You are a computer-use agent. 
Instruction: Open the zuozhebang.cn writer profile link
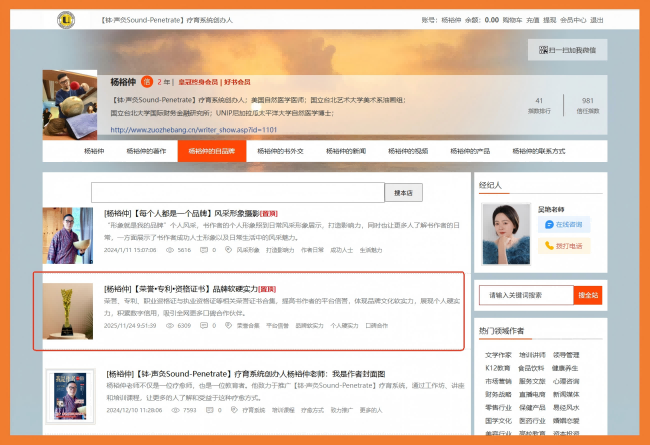click(x=192, y=129)
